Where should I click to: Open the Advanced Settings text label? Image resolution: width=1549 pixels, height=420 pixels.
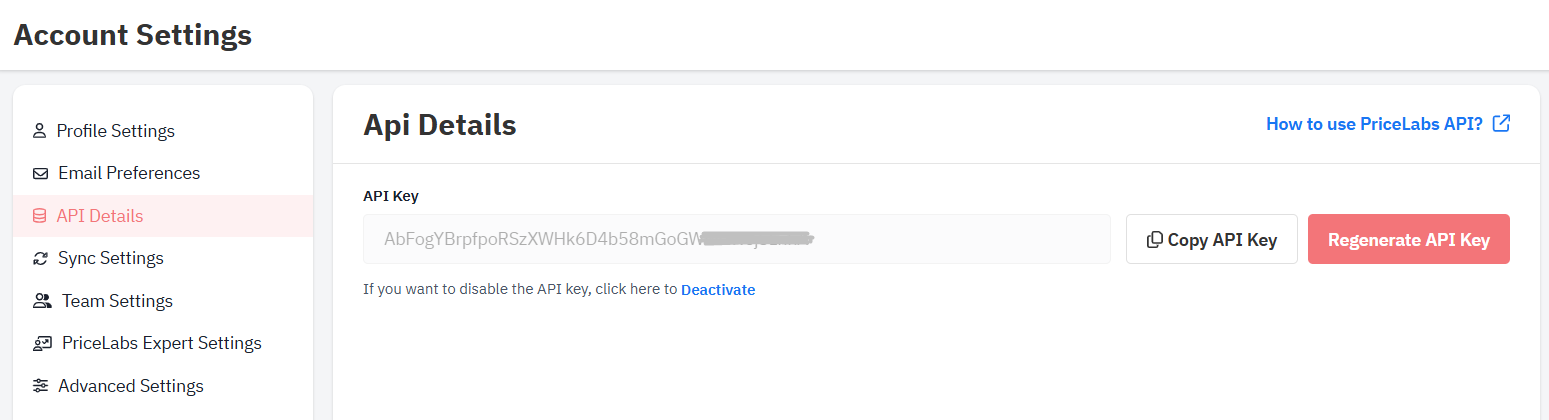pyautogui.click(x=131, y=386)
